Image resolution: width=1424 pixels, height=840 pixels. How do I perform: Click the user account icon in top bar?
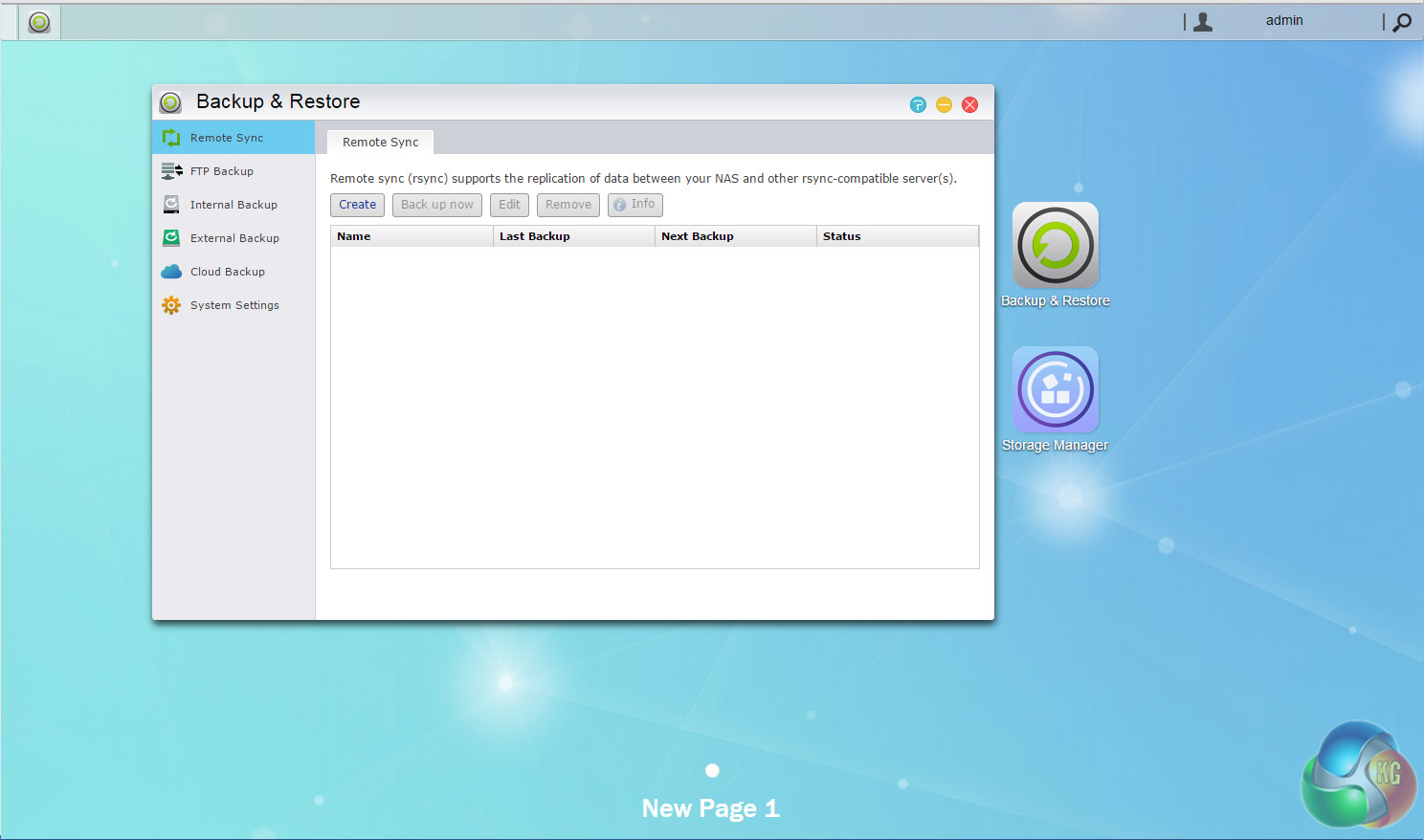click(x=1203, y=21)
